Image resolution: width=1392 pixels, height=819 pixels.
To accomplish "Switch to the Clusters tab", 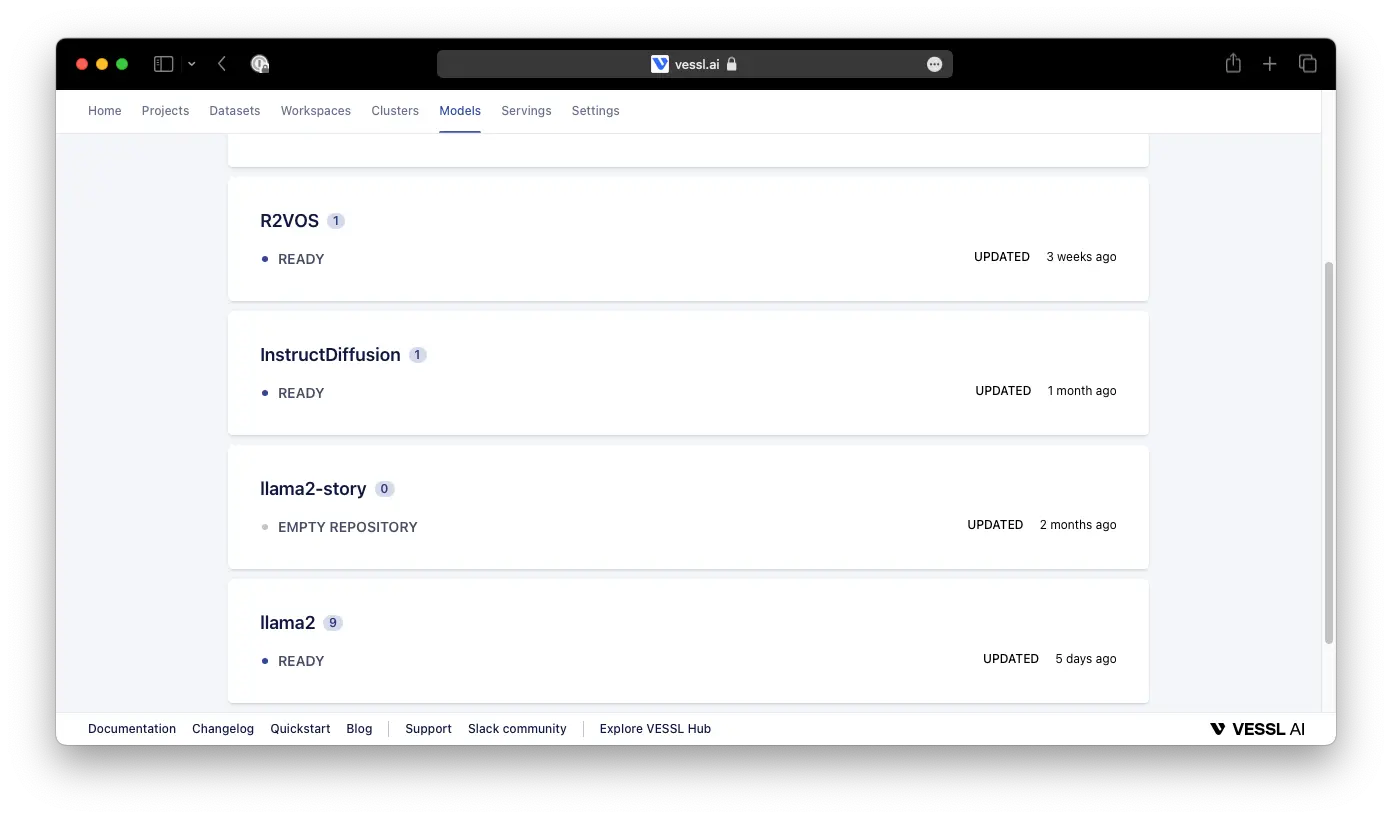I will [x=395, y=111].
